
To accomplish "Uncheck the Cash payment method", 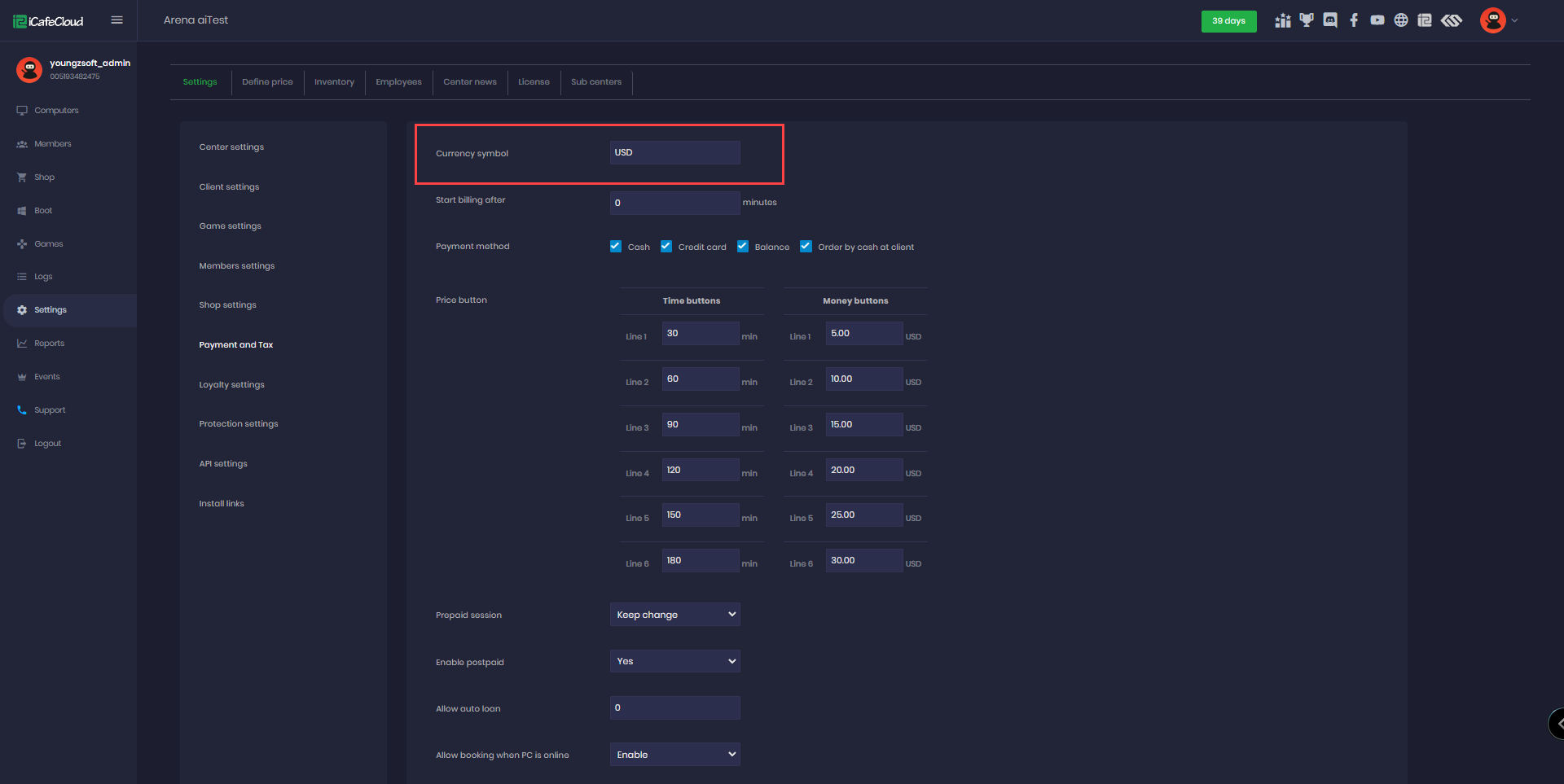I will tap(616, 247).
